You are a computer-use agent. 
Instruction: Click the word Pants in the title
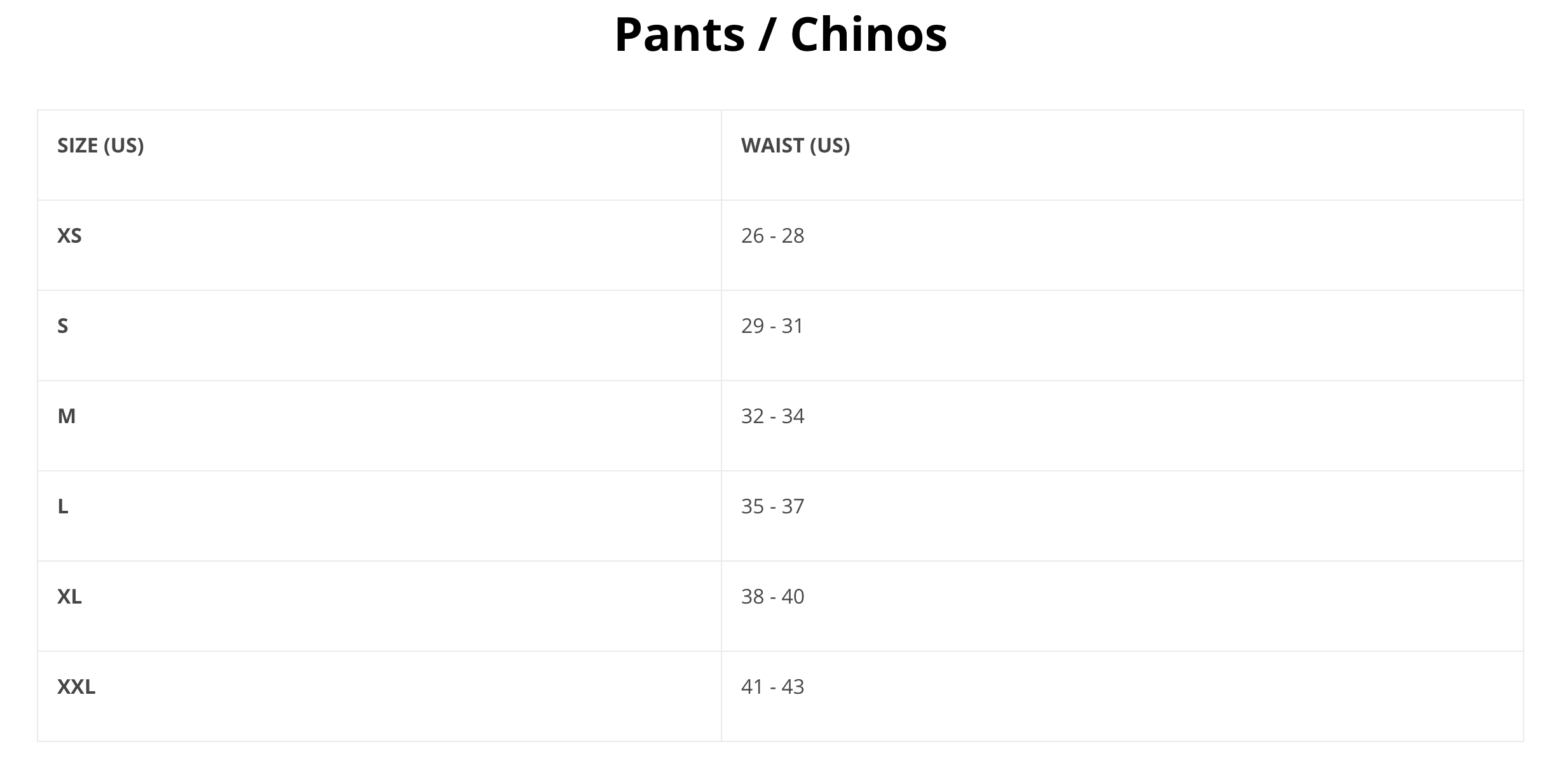(x=680, y=34)
